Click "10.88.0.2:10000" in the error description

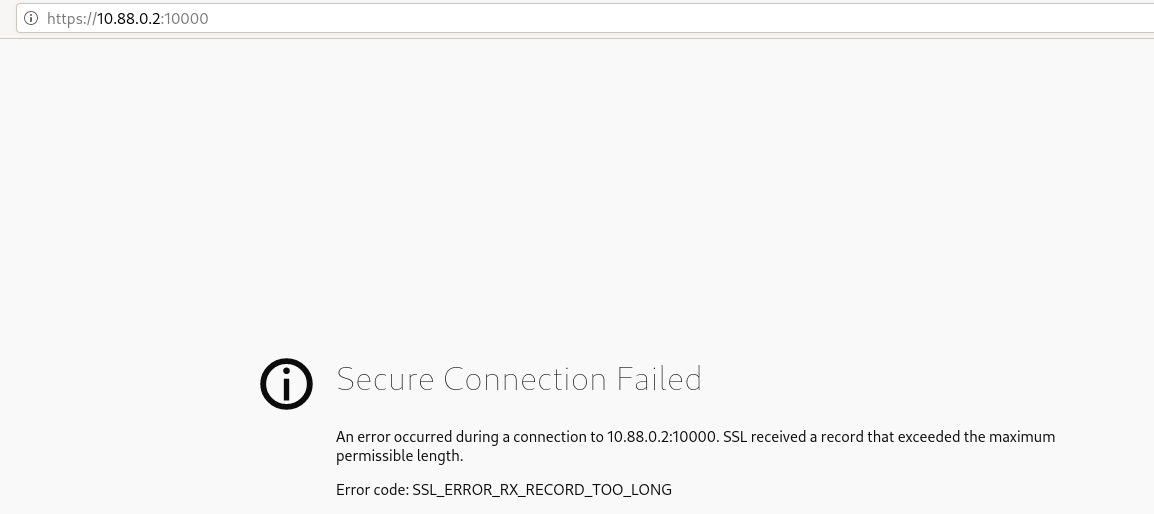(662, 437)
